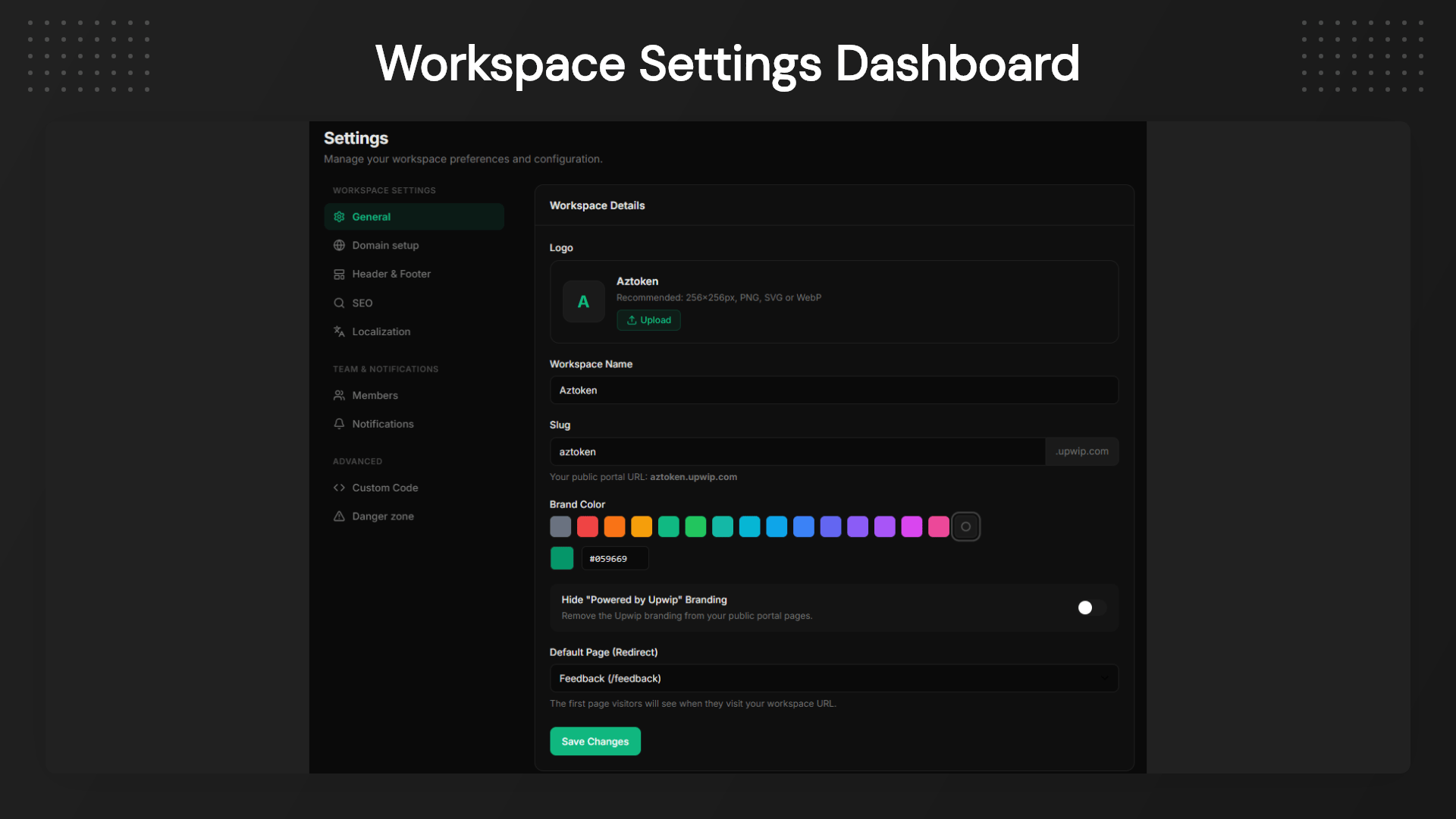Click the gear icon beside General
The width and height of the screenshot is (1456, 819).
[x=339, y=217]
